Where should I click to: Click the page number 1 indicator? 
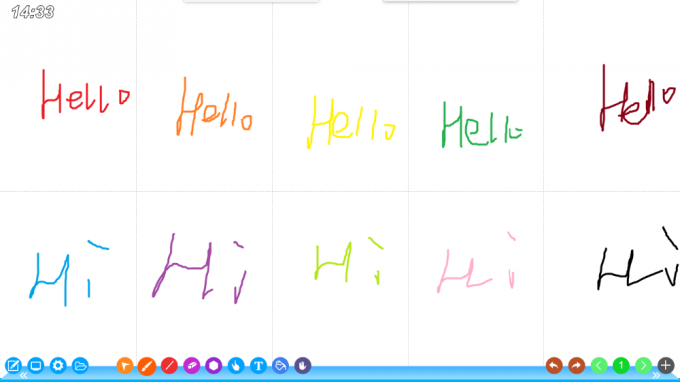[x=621, y=366]
